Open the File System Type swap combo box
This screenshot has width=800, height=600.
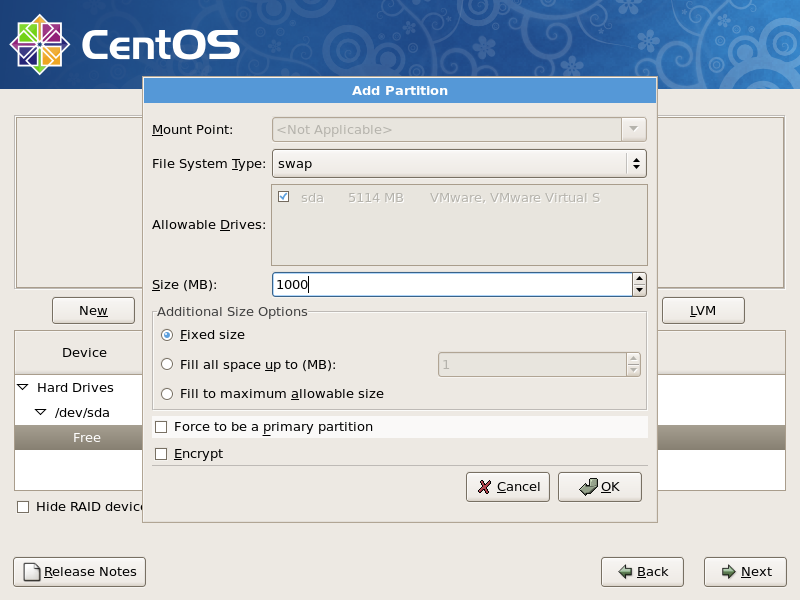click(459, 164)
